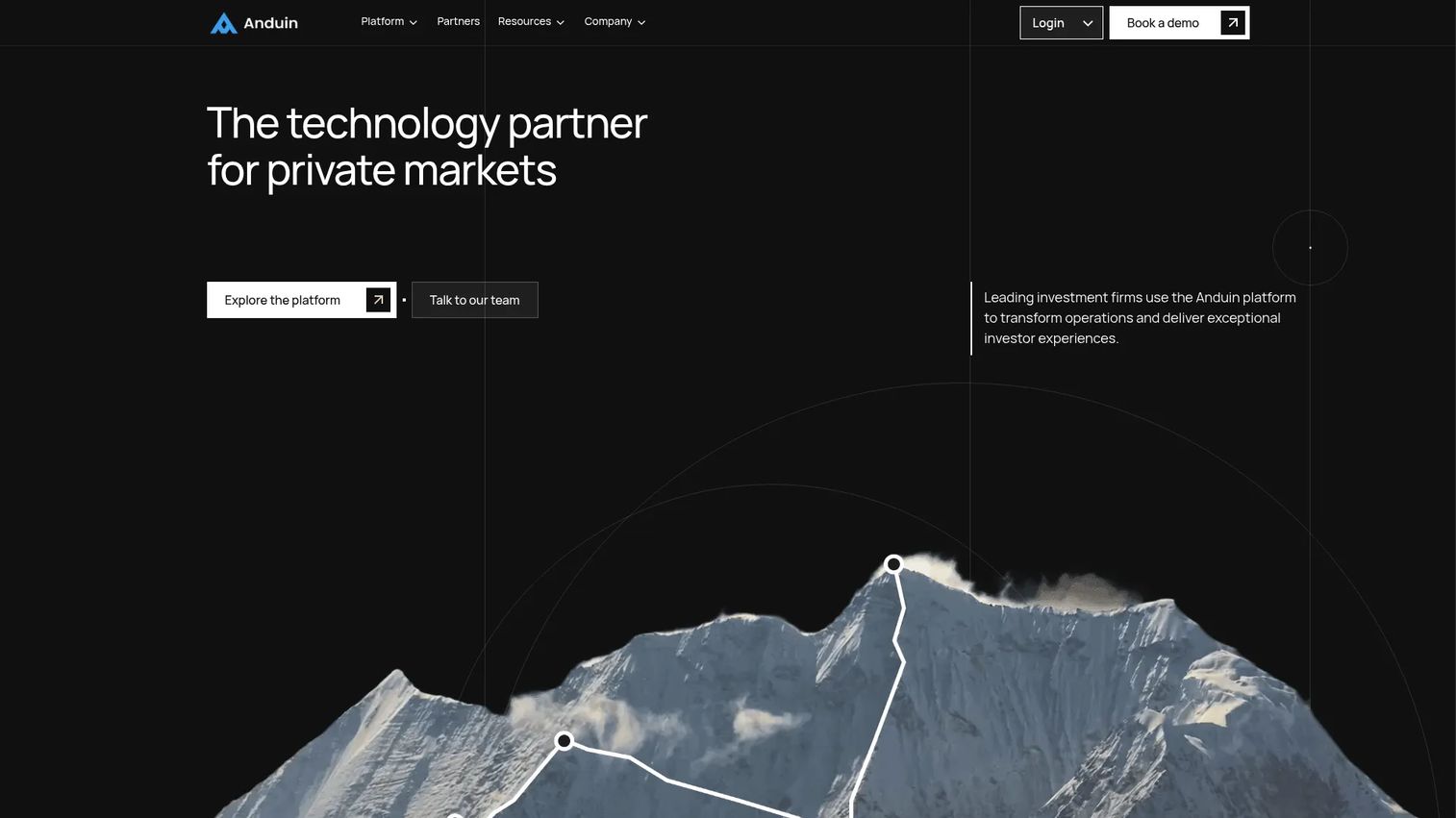1456x818 pixels.
Task: Click the Anduin logo icon
Action: coord(223,23)
